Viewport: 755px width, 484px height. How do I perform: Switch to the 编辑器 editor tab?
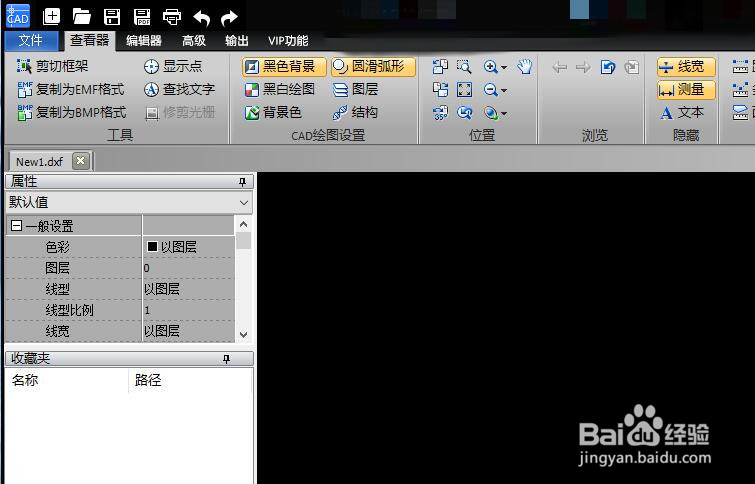pos(143,41)
